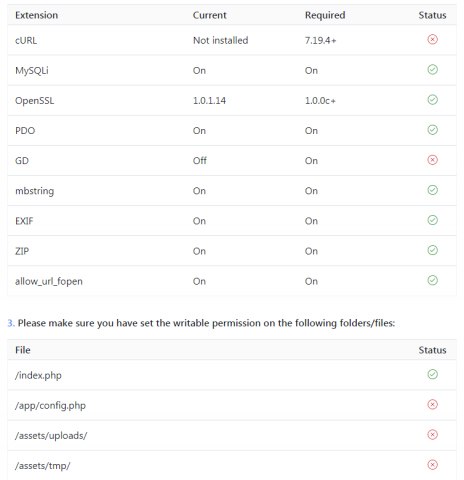Screen dimensions: 464x480
Task: Click the PDO row success icon
Action: click(432, 130)
